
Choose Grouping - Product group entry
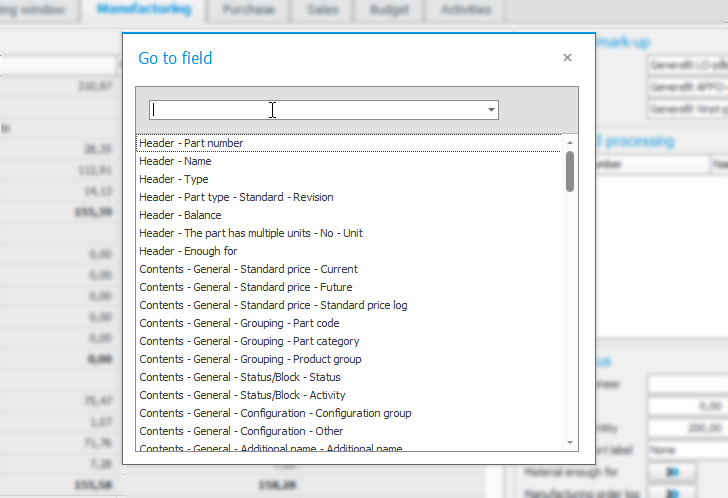(x=250, y=359)
